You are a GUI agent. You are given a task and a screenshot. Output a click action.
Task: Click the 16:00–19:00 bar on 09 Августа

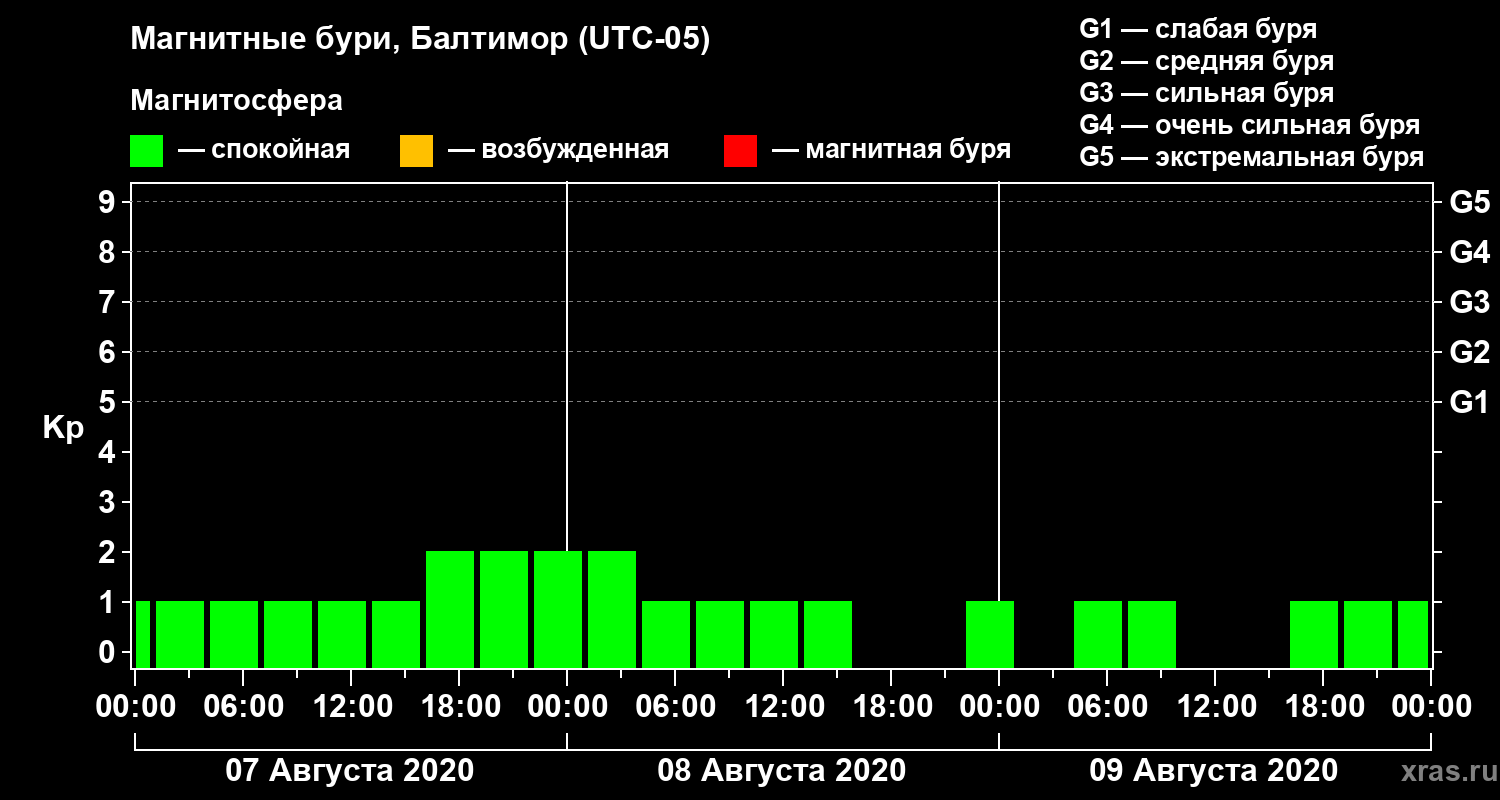(1314, 634)
